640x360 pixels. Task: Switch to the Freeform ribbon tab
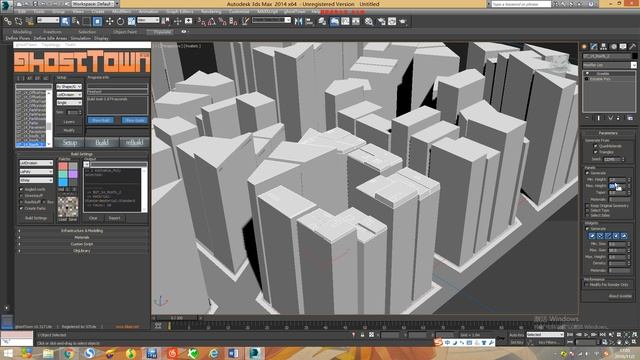point(52,31)
